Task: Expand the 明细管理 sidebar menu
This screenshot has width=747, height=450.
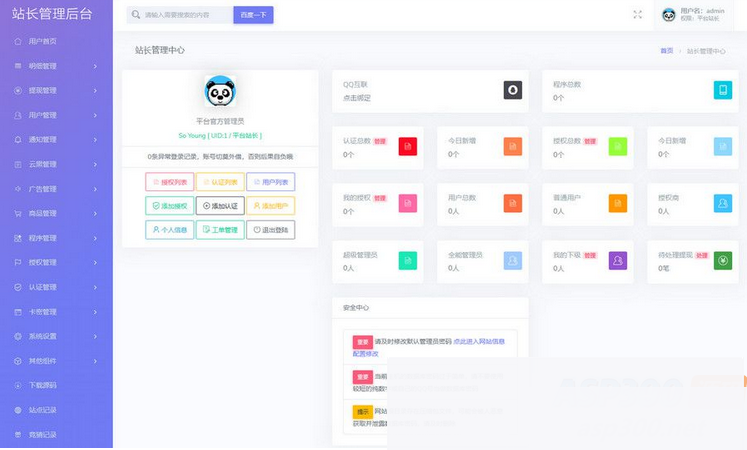Action: tap(56, 66)
